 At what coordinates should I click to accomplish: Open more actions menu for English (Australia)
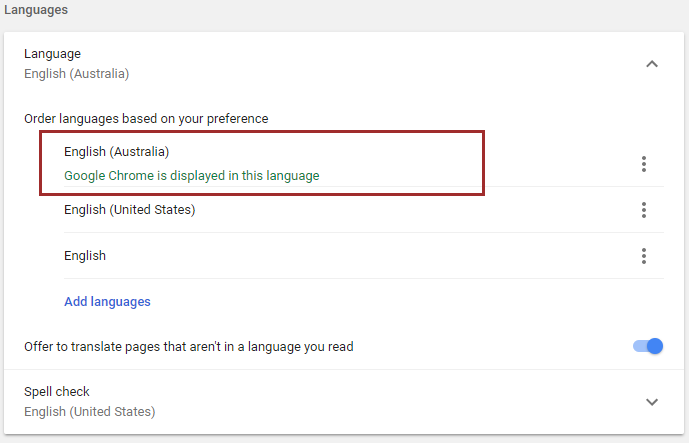point(644,164)
